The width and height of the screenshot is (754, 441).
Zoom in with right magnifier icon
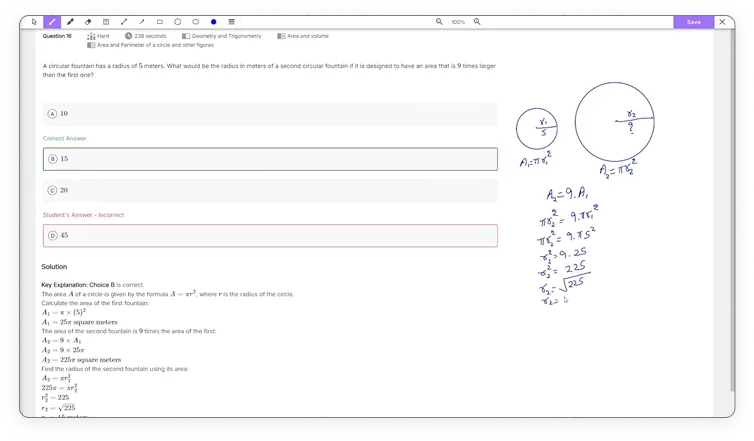(x=477, y=22)
